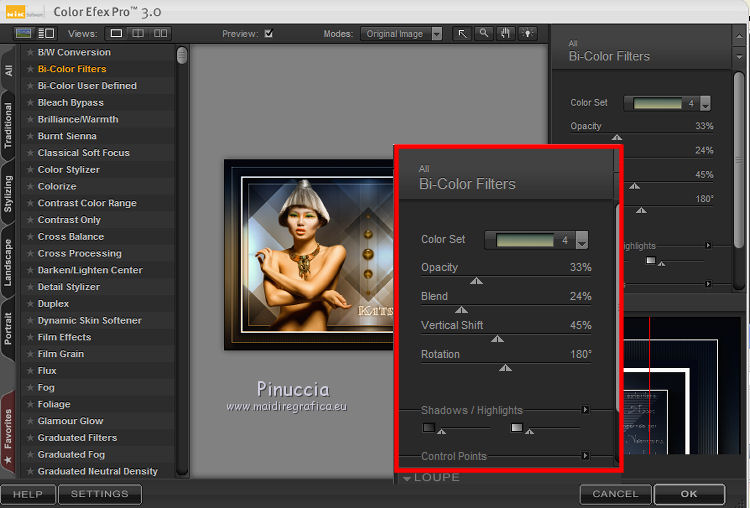The height and width of the screenshot is (508, 750).
Task: Toggle favorite star for Cross Processing
Action: click(x=30, y=253)
